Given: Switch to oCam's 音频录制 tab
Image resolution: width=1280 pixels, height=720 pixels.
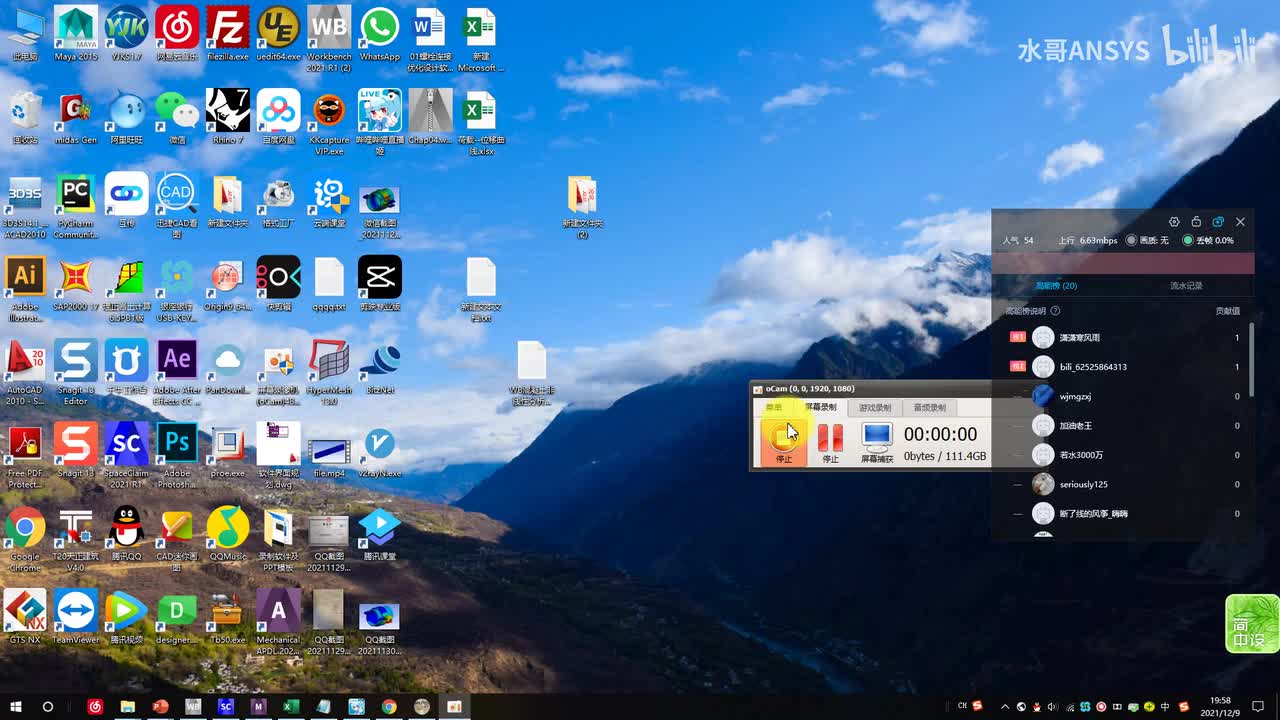Looking at the screenshot, I should click(x=929, y=407).
